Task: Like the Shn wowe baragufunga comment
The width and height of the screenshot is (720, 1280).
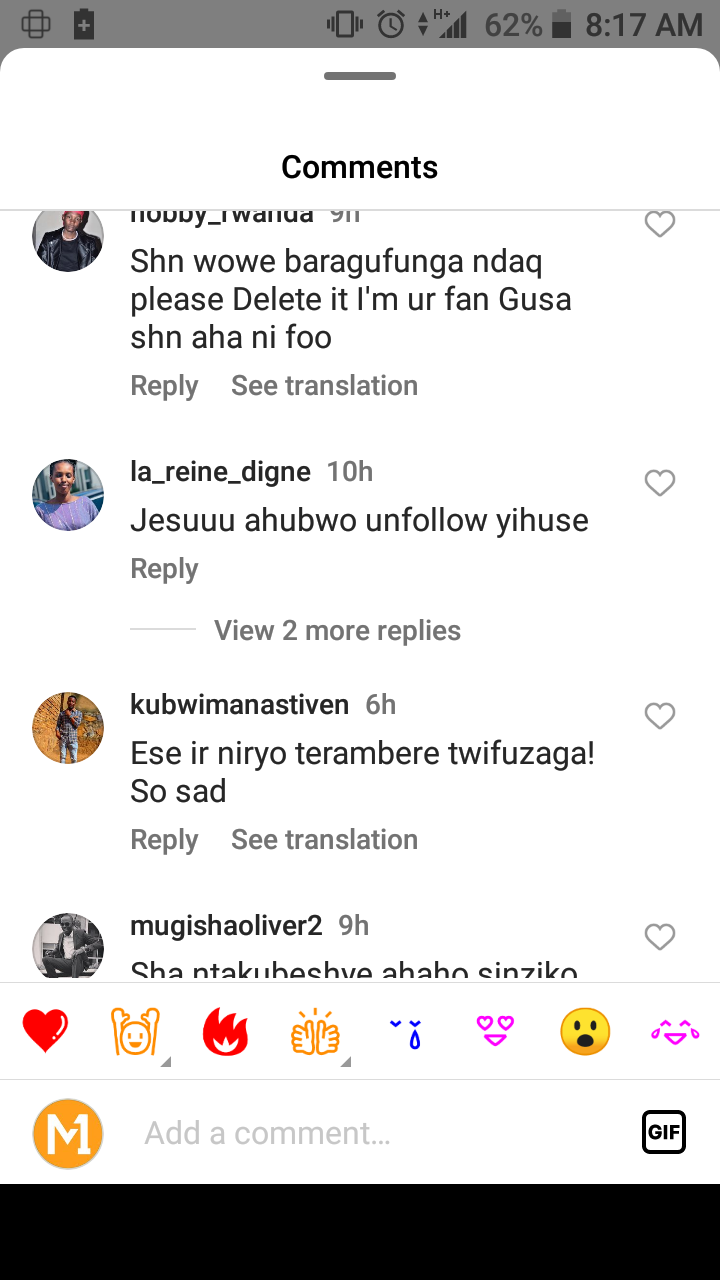Action: 660,225
